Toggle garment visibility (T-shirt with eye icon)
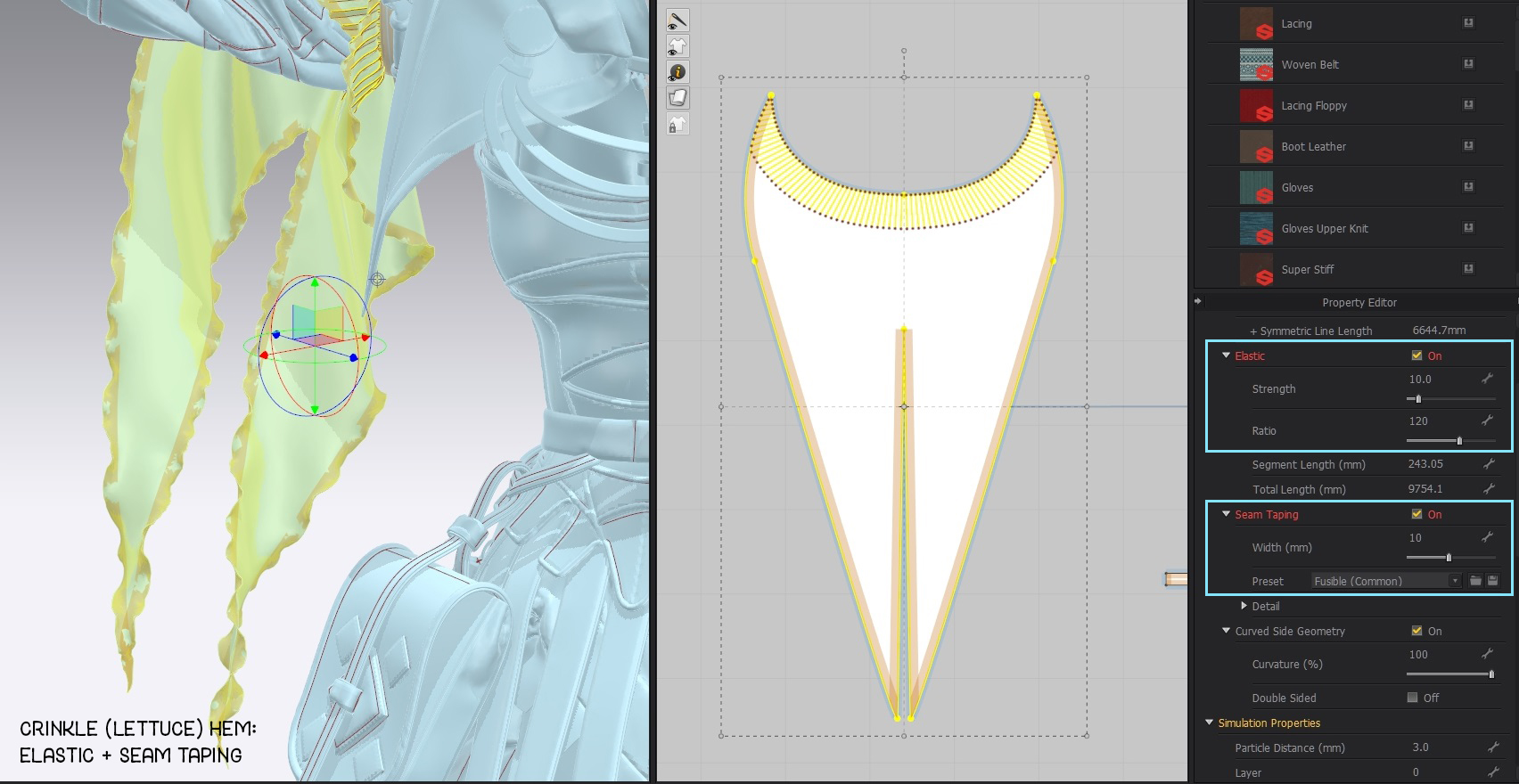Viewport: 1519px width, 784px height. click(677, 46)
